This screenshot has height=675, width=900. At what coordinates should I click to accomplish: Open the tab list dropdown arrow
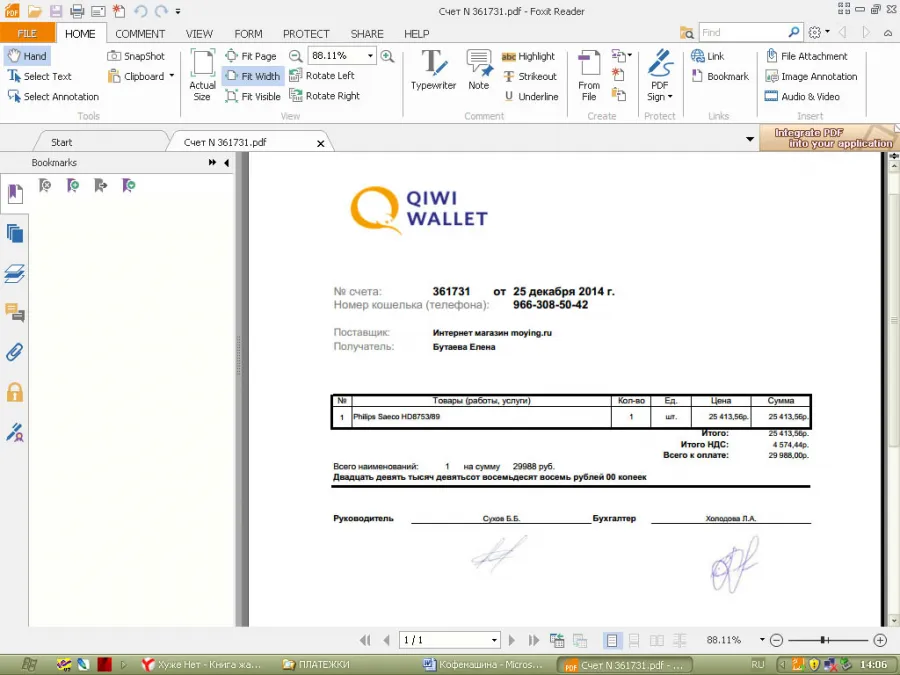(x=750, y=139)
